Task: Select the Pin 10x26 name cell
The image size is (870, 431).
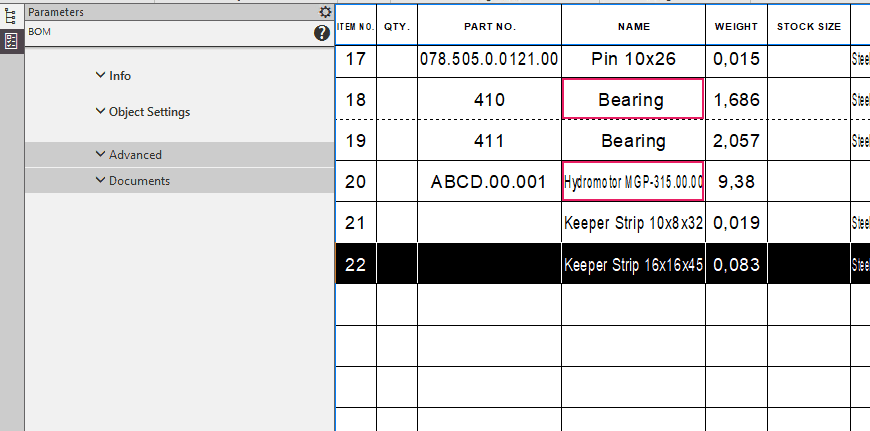Action: coord(633,59)
